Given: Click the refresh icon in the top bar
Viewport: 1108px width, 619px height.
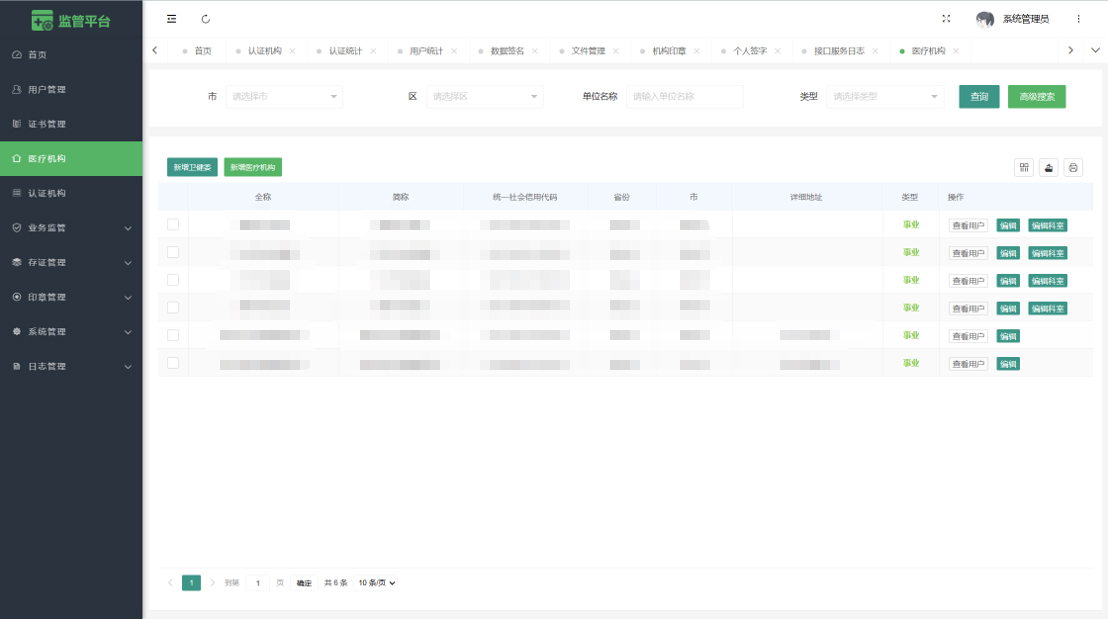Looking at the screenshot, I should coord(206,19).
